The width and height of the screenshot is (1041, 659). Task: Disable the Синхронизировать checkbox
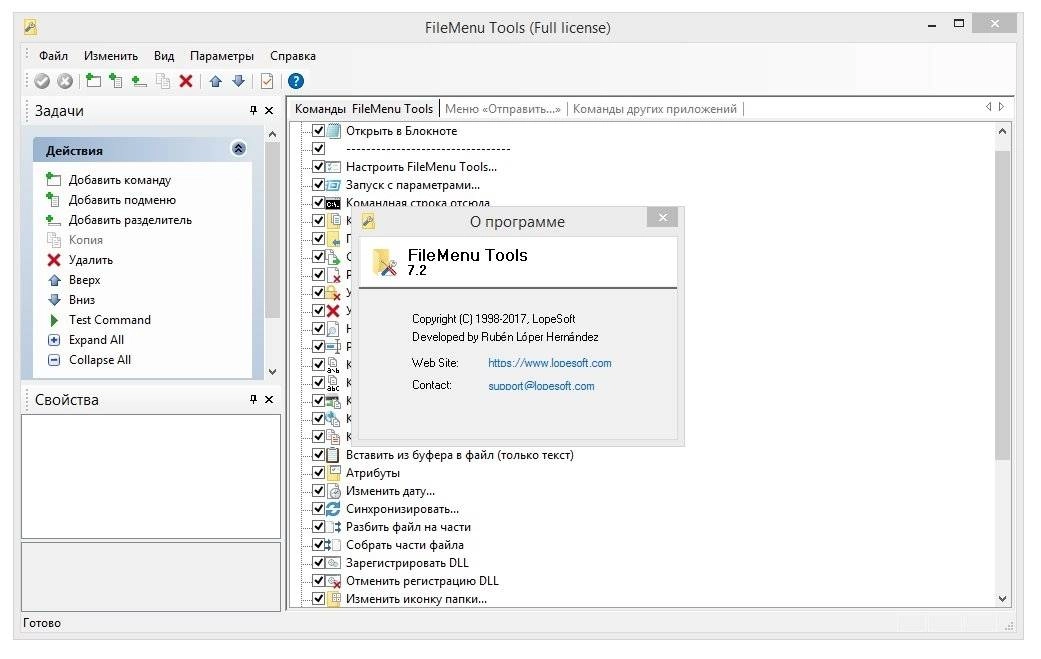318,509
